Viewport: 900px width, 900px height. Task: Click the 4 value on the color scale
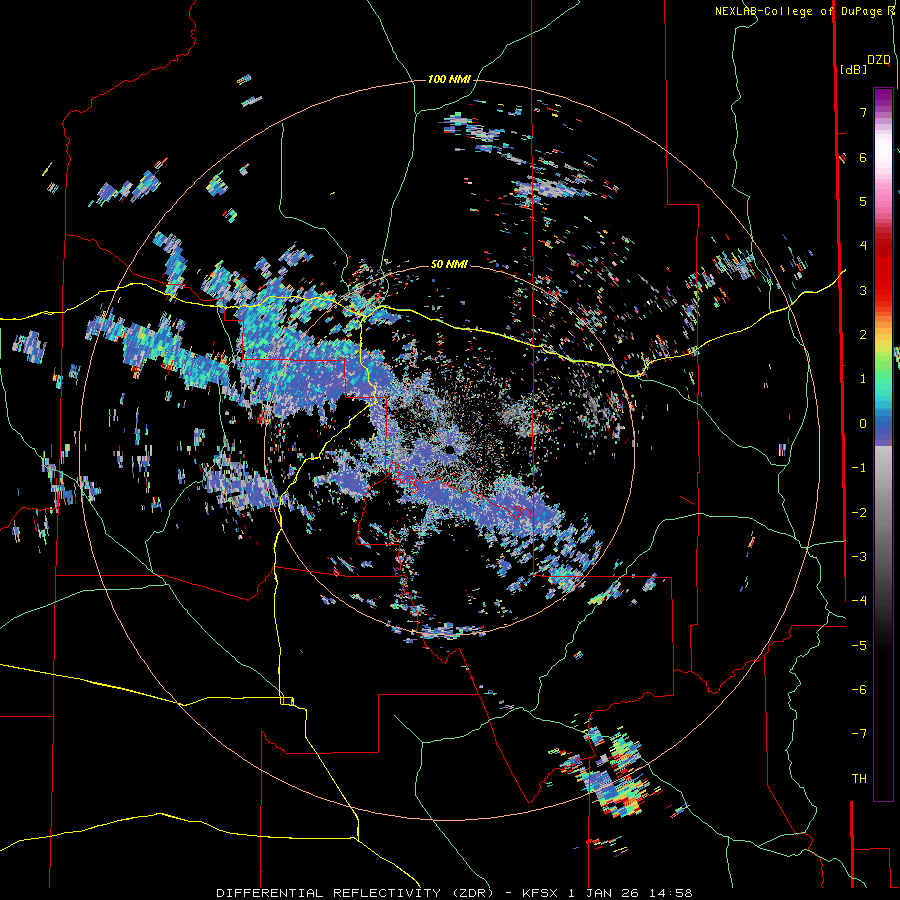(863, 246)
